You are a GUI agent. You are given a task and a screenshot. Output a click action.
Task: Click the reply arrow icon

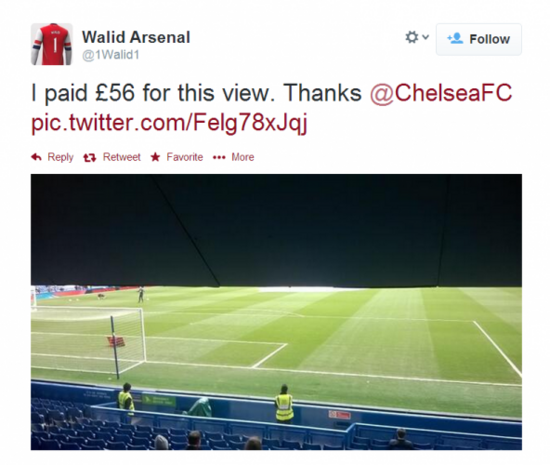coord(36,157)
